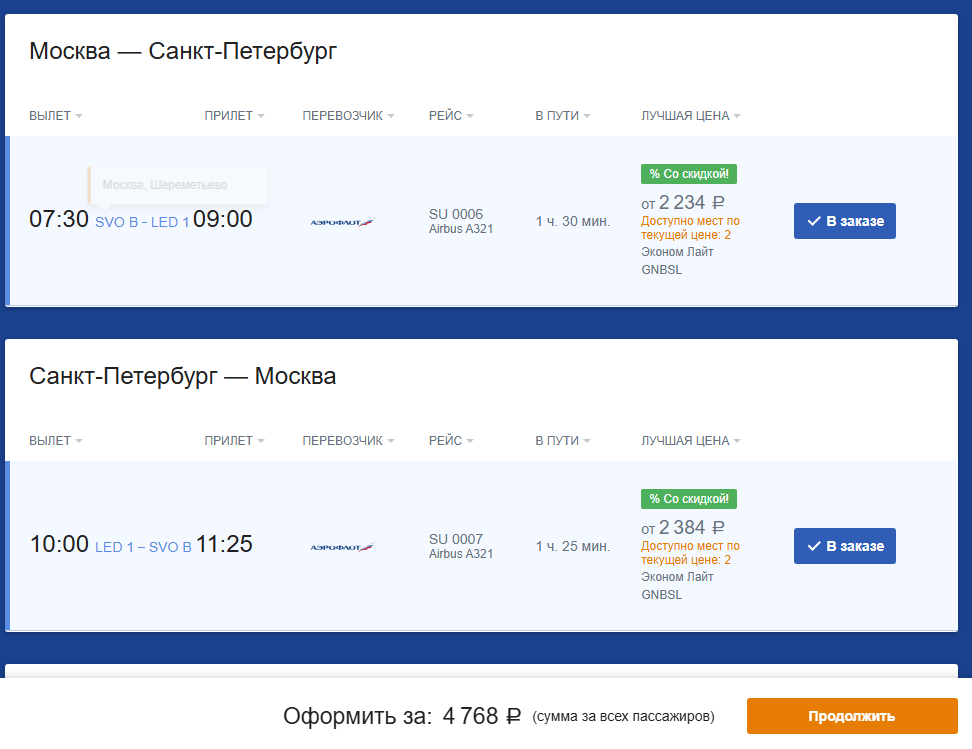Sort return flights by 'Перевозчик' column
Viewport: 972px width, 749px height.
point(348,441)
